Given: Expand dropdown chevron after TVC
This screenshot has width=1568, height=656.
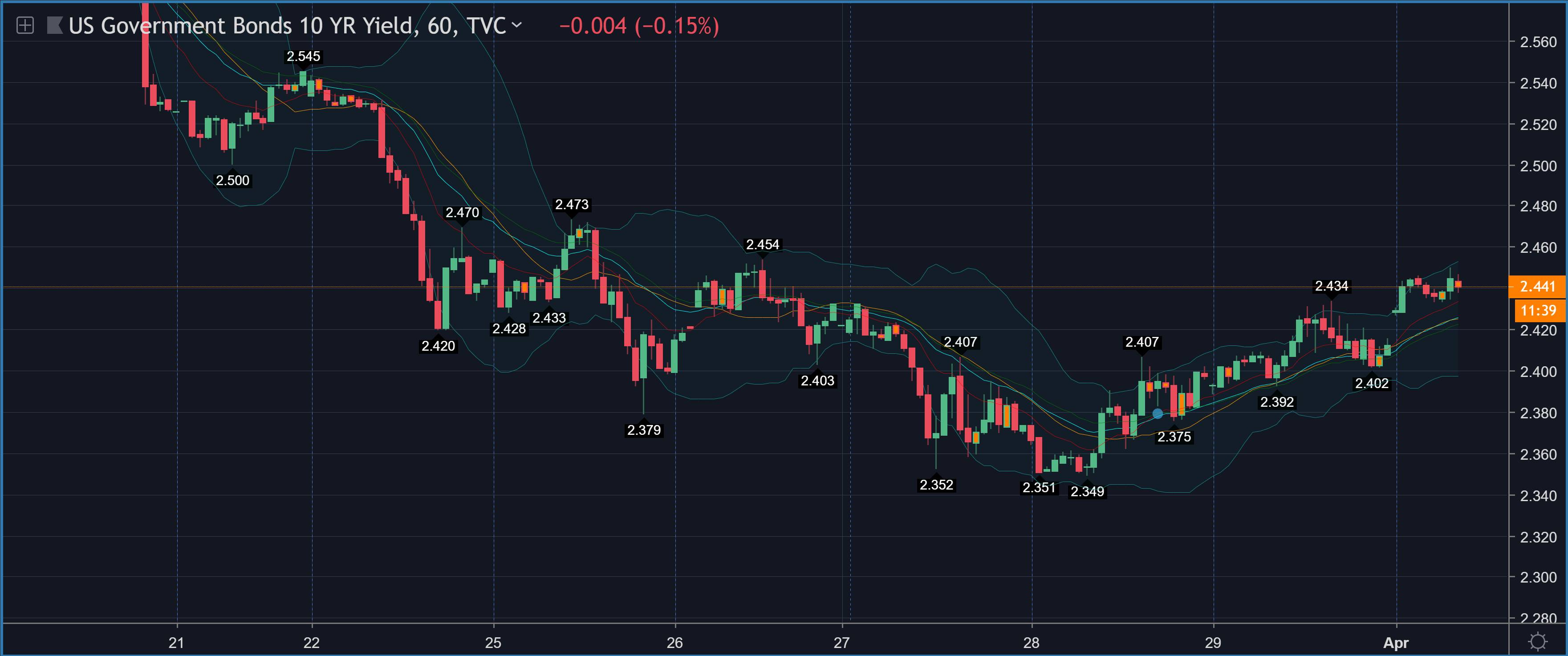Looking at the screenshot, I should coord(517,25).
